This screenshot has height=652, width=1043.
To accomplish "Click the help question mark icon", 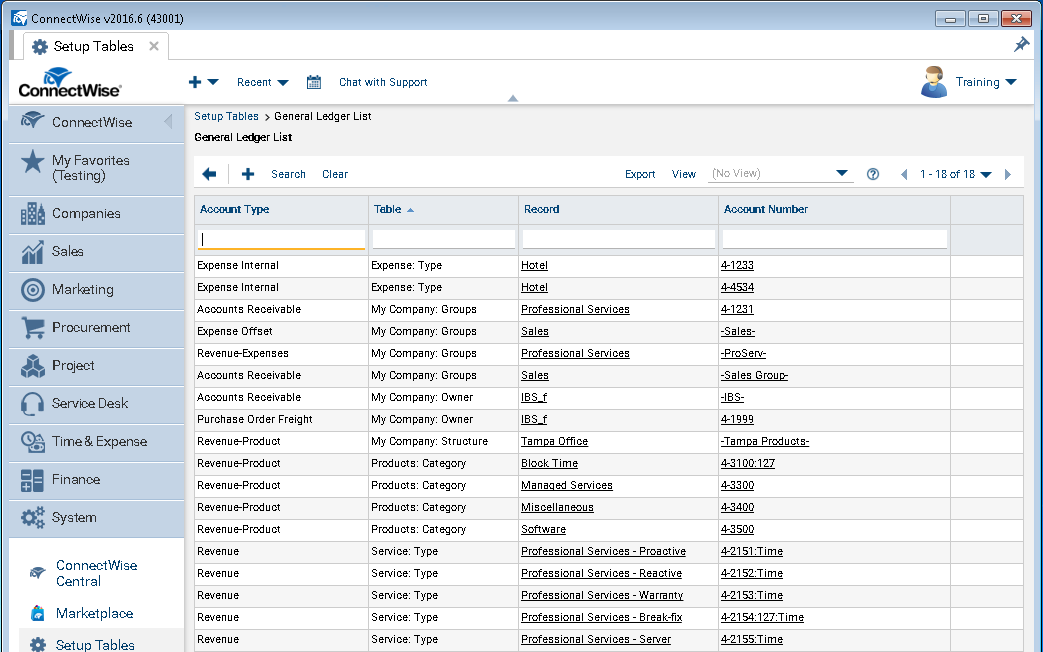I will click(x=873, y=174).
